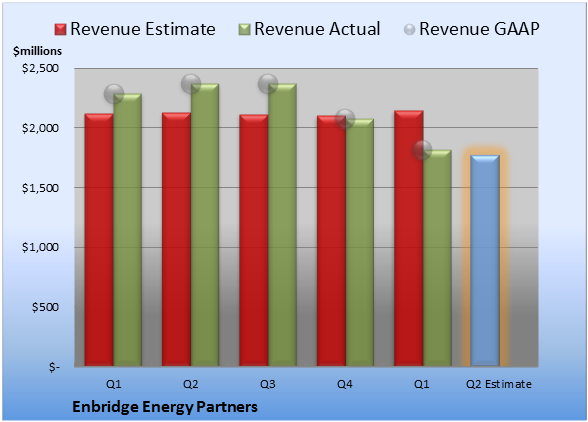Select the green actual bar above Q3
The width and height of the screenshot is (588, 422).
(x=282, y=225)
